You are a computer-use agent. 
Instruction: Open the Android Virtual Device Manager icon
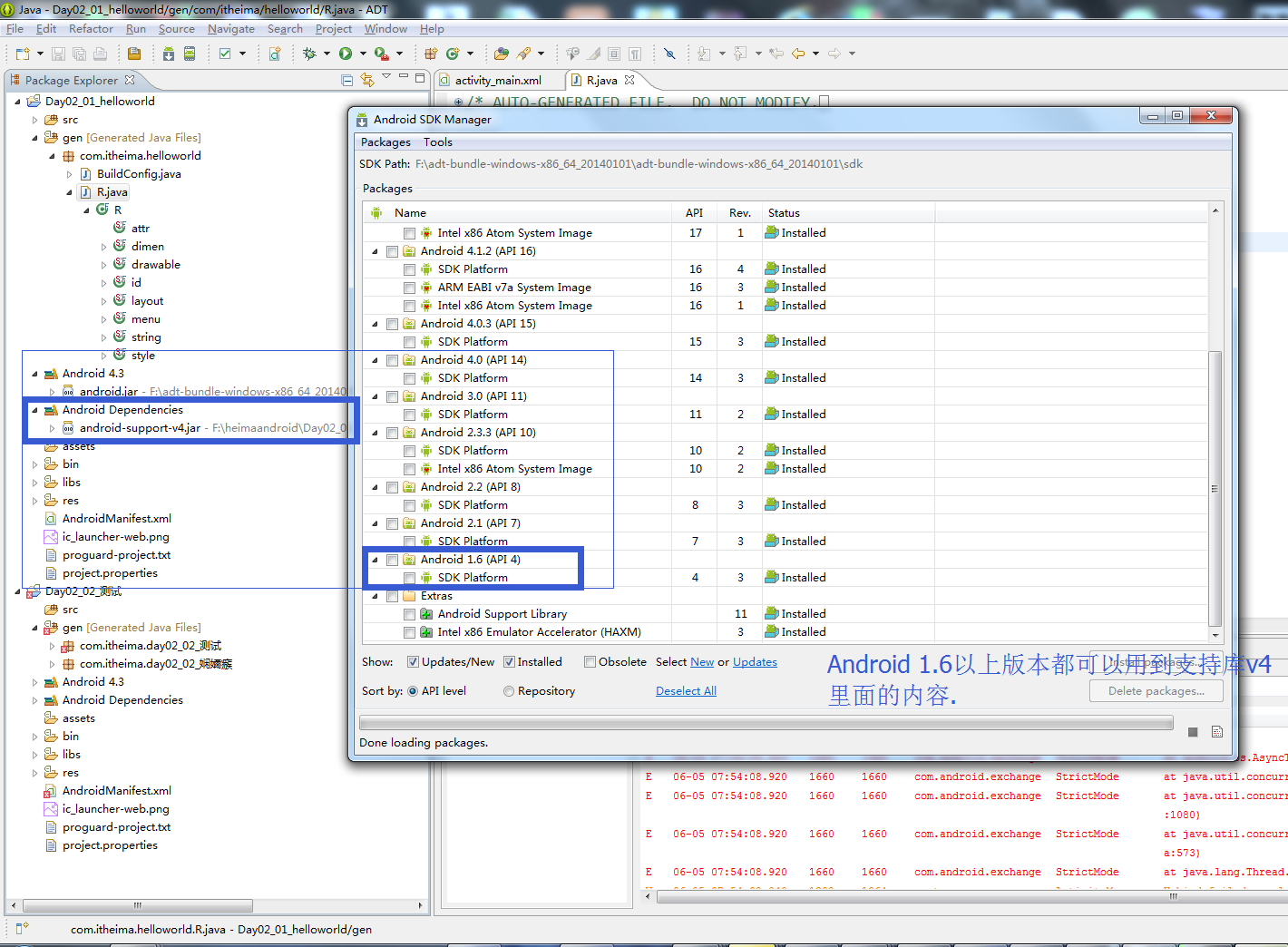coord(190,54)
